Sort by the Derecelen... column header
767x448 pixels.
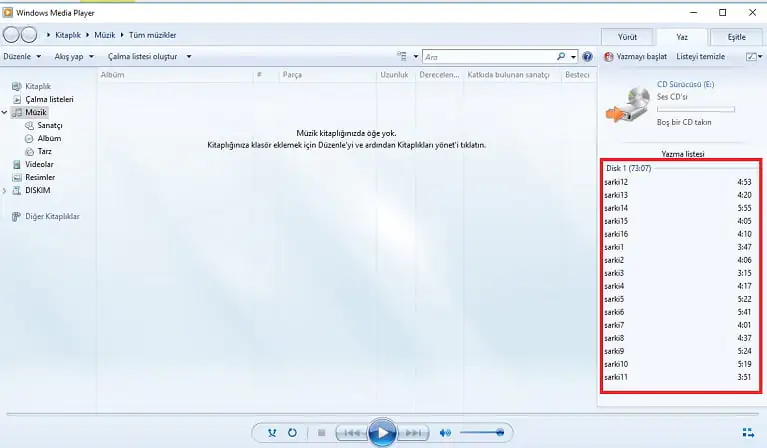[x=439, y=75]
